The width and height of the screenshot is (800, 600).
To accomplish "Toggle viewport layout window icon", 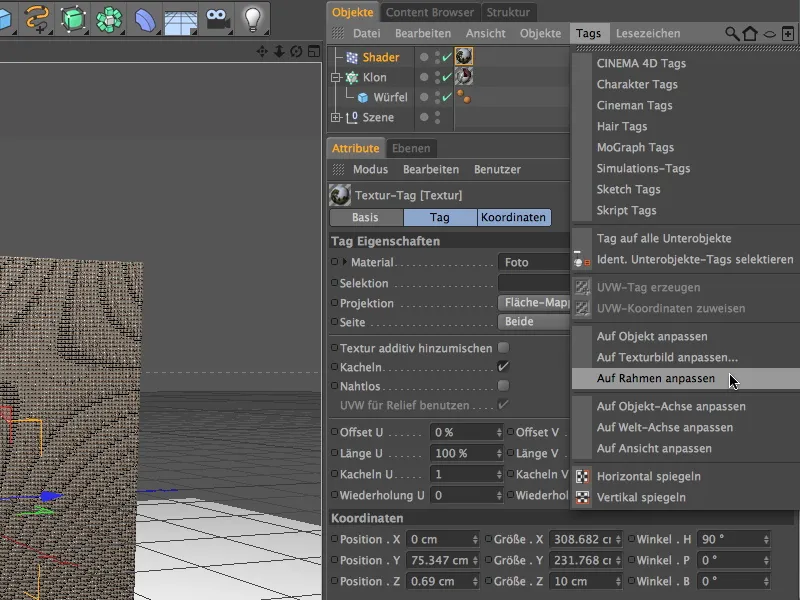I will 314,52.
